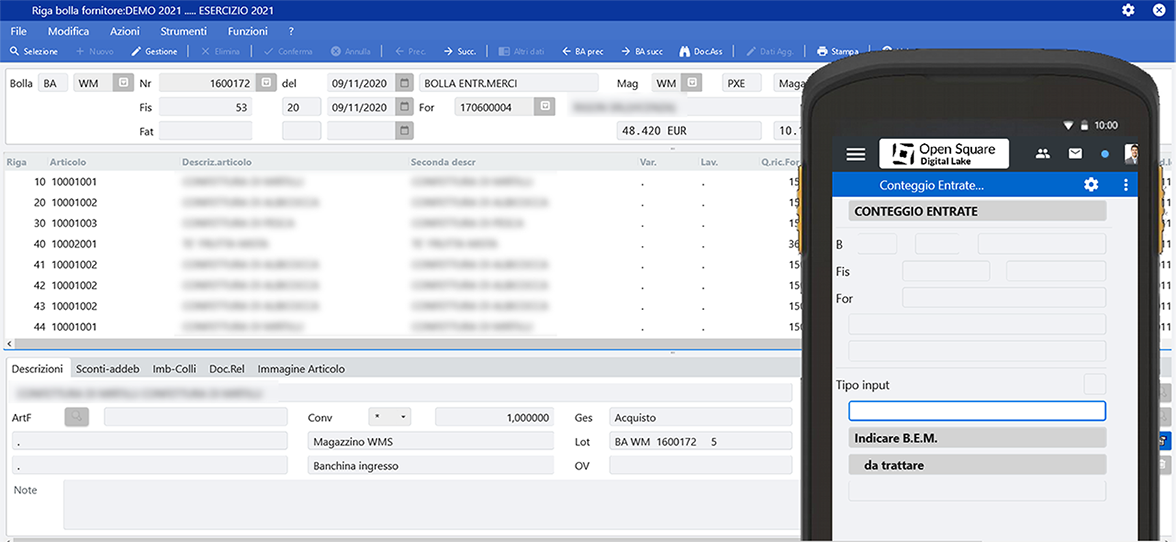Click the BA succ arrow button
The width and height of the screenshot is (1176, 542).
click(643, 52)
